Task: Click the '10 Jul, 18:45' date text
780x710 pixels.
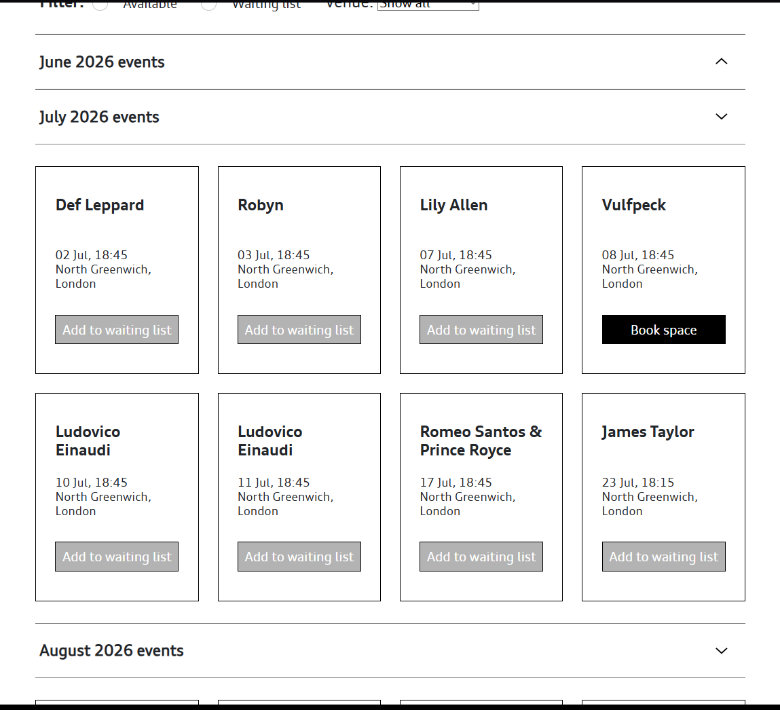Action: click(x=92, y=482)
